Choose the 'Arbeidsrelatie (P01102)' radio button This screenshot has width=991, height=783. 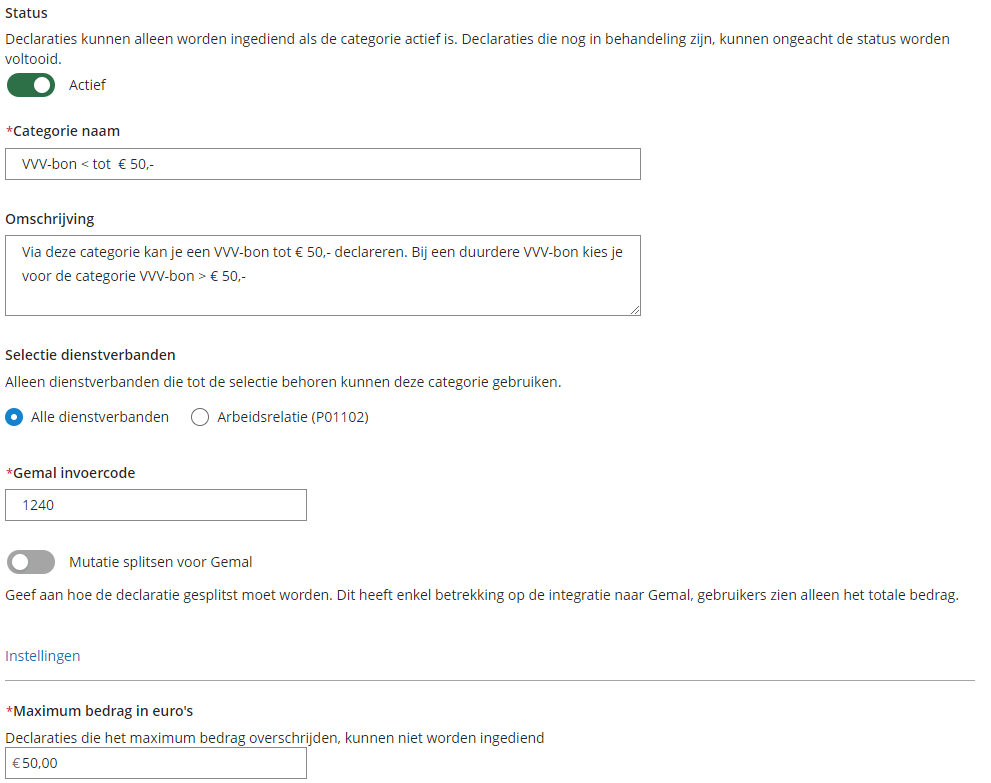[x=200, y=417]
